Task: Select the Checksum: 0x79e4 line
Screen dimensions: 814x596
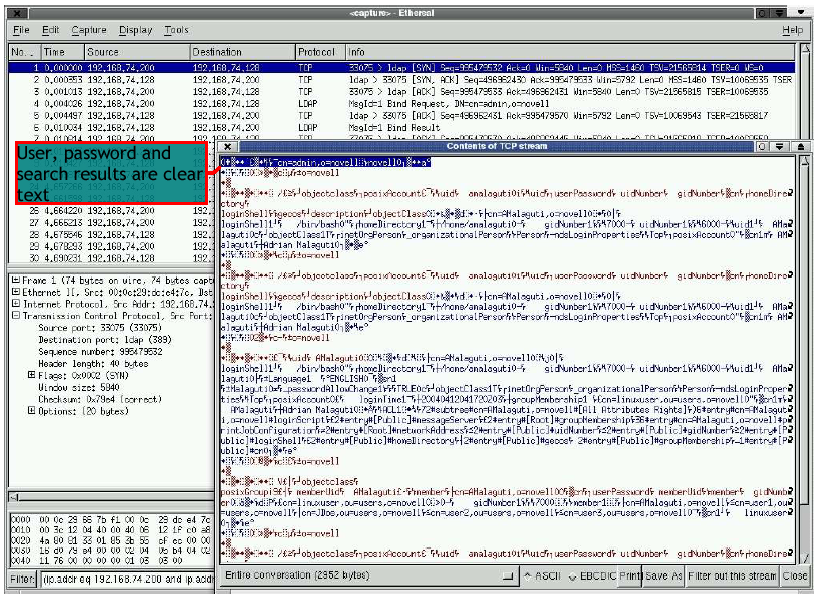Action: coord(100,399)
